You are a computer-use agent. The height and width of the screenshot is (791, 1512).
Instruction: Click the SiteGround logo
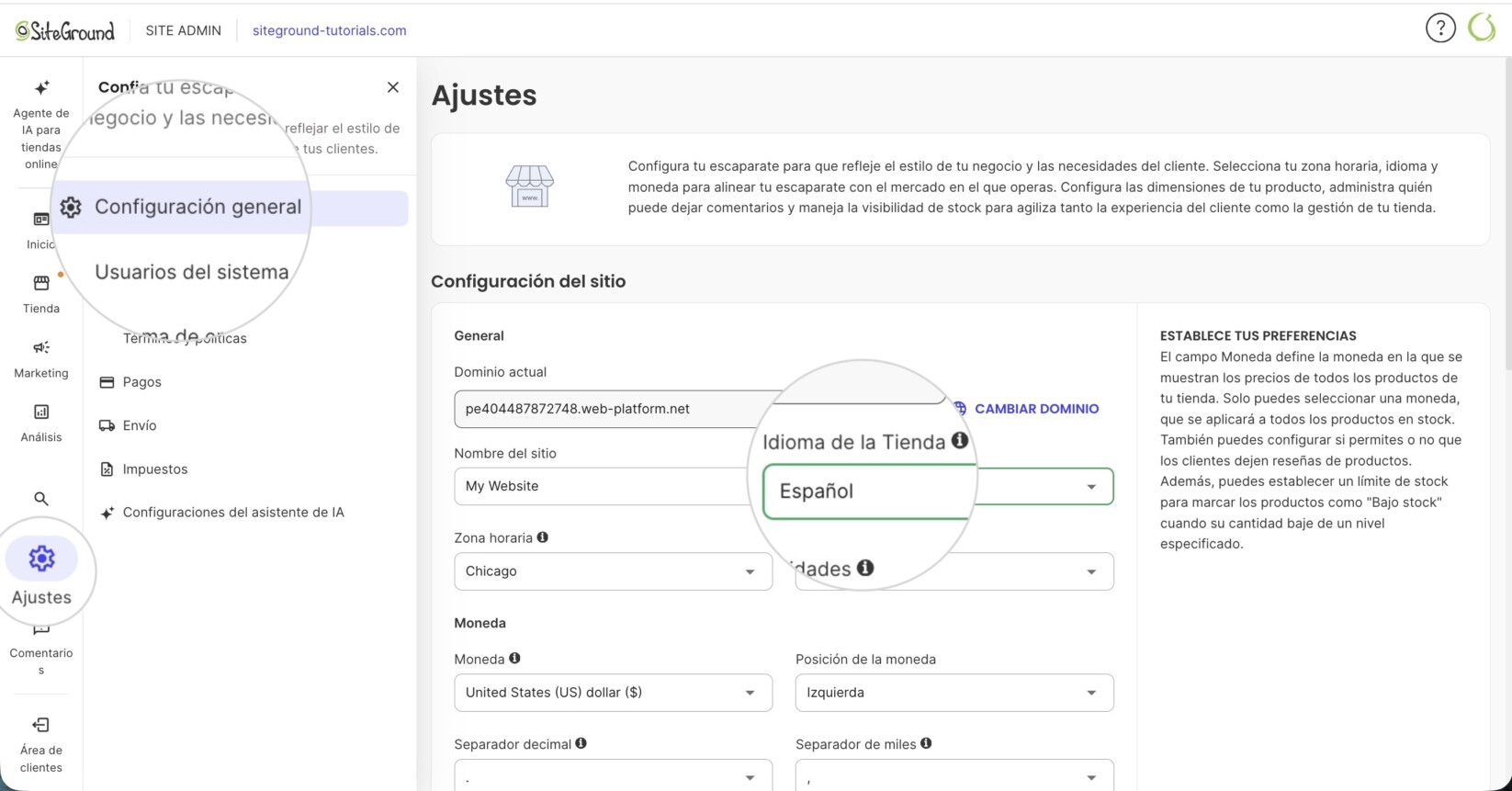(x=65, y=30)
